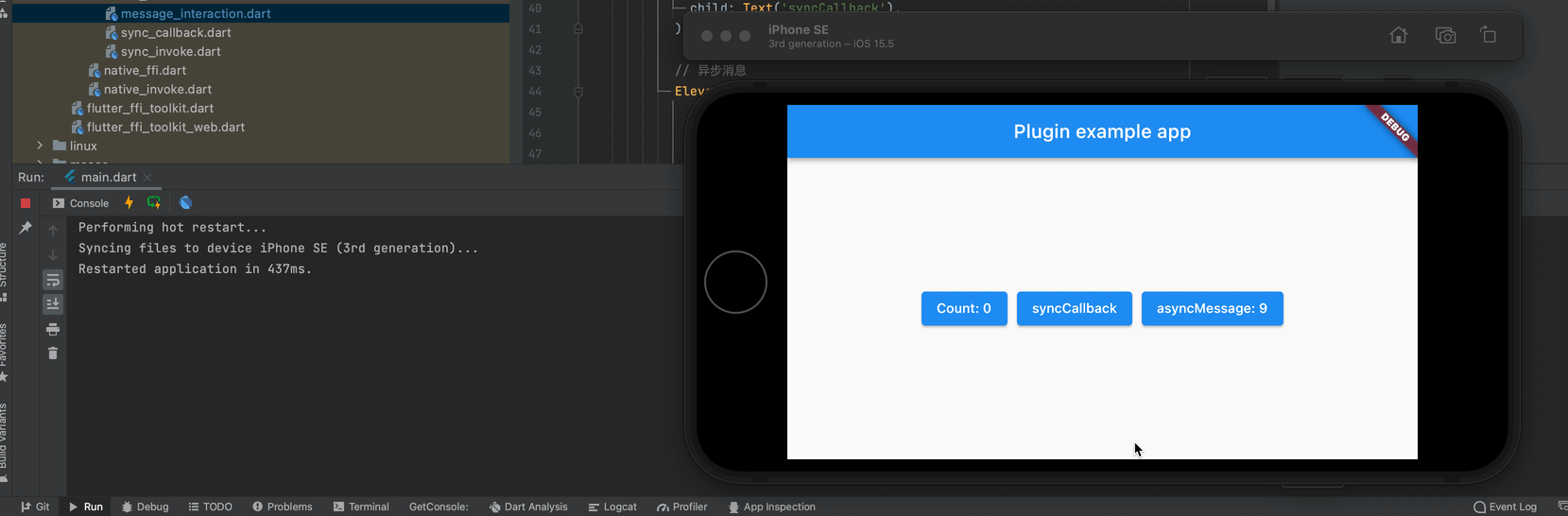Select the Console tab

click(80, 203)
